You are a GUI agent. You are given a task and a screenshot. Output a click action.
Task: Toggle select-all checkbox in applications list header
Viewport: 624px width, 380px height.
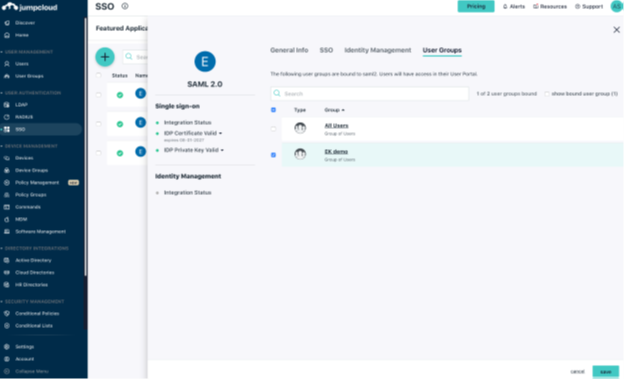(x=99, y=75)
